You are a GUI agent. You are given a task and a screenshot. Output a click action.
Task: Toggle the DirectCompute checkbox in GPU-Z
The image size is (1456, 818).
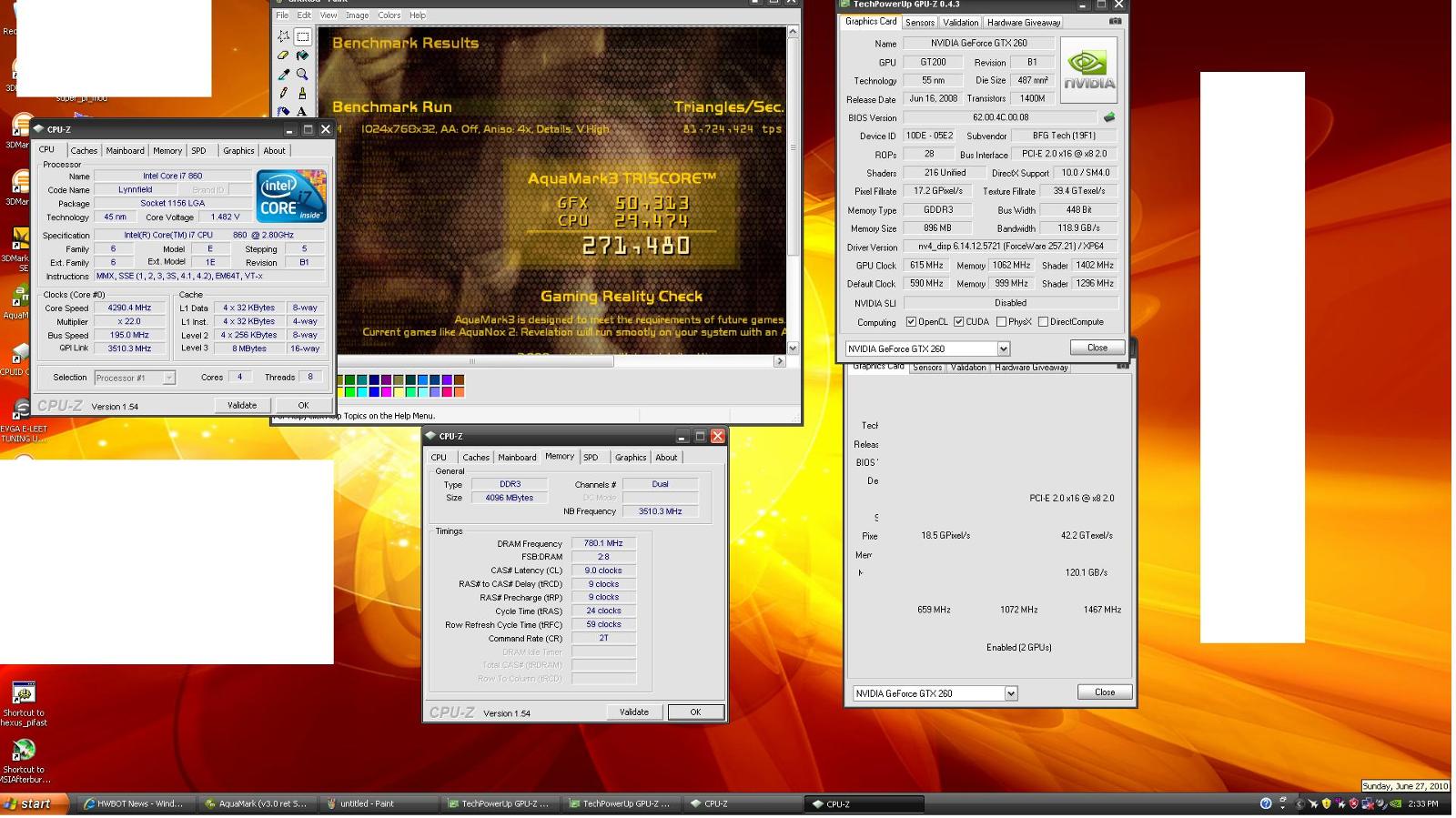pos(1043,322)
